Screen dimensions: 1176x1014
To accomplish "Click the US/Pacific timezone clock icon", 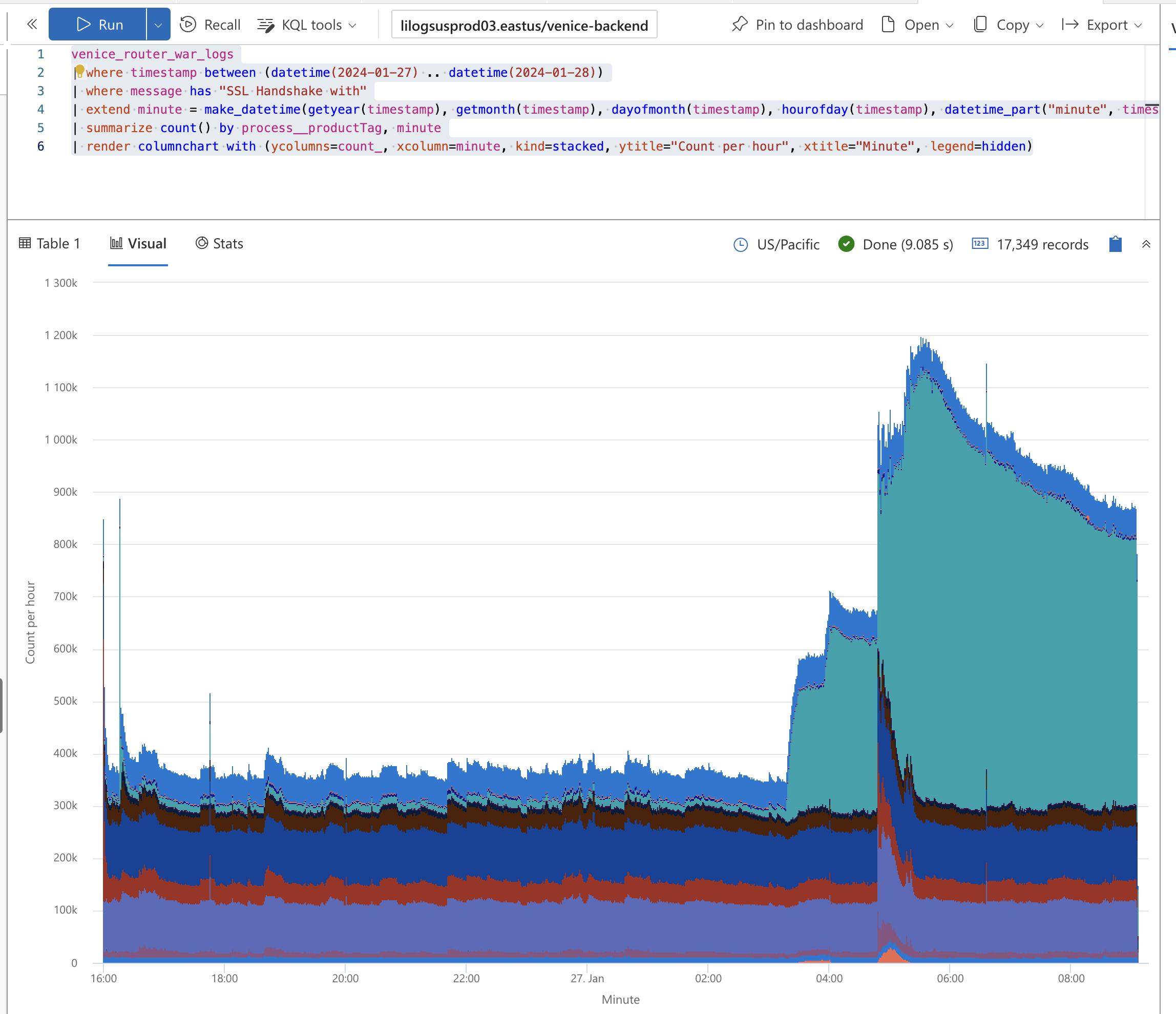I will click(741, 245).
